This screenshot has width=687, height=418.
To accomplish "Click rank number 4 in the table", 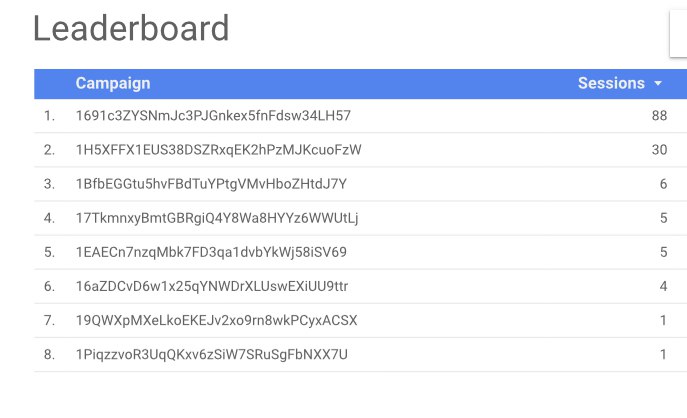I will 49,218.
